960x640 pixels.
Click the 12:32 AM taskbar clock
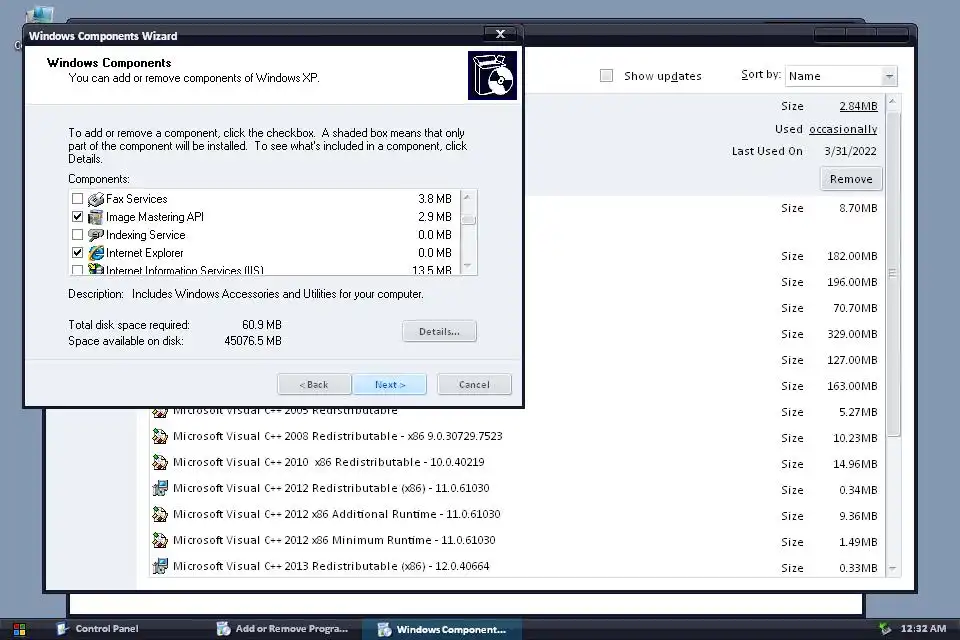pos(923,629)
